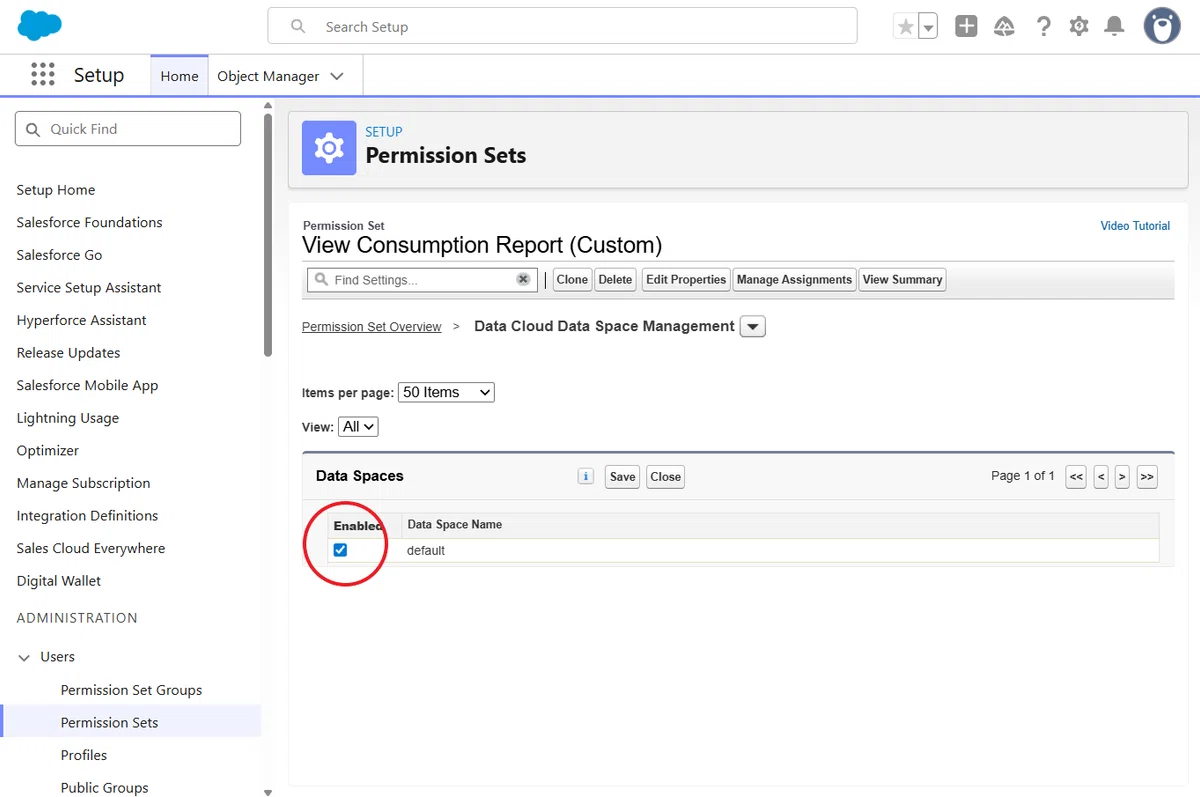Select Permission Sets in the sidebar

click(x=109, y=722)
